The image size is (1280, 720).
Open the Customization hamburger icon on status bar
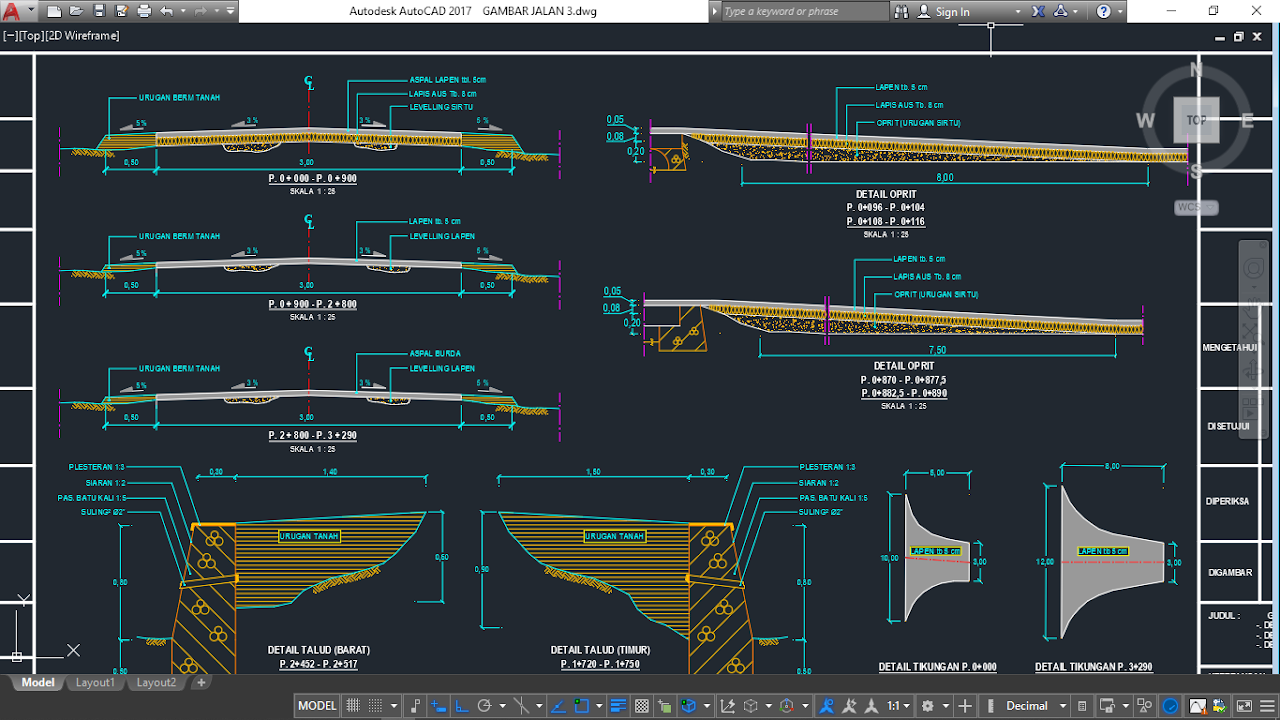[1266, 705]
